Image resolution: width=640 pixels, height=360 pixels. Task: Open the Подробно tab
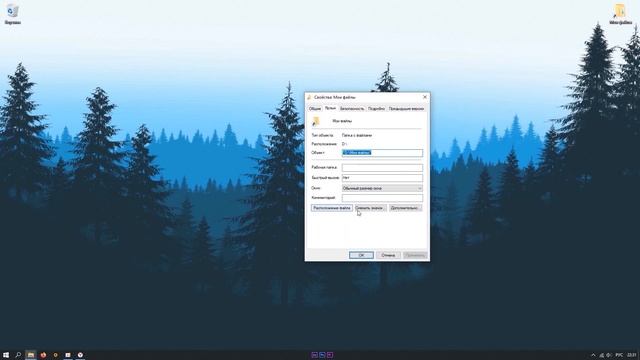pyautogui.click(x=376, y=109)
